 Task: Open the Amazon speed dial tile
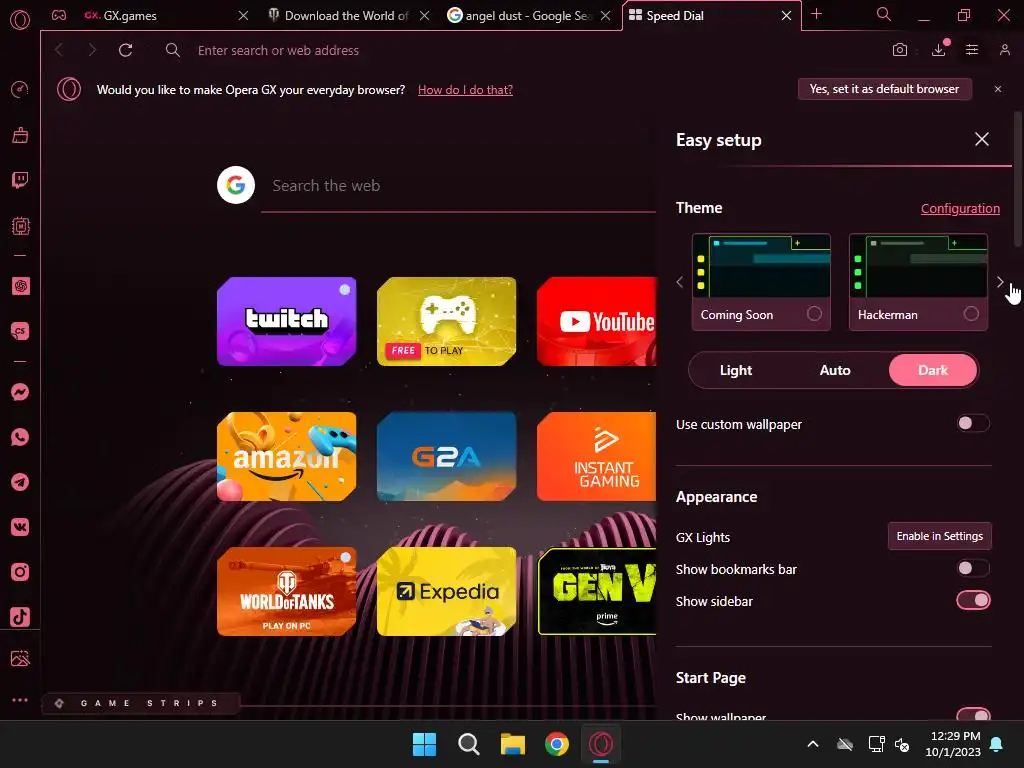coord(287,456)
